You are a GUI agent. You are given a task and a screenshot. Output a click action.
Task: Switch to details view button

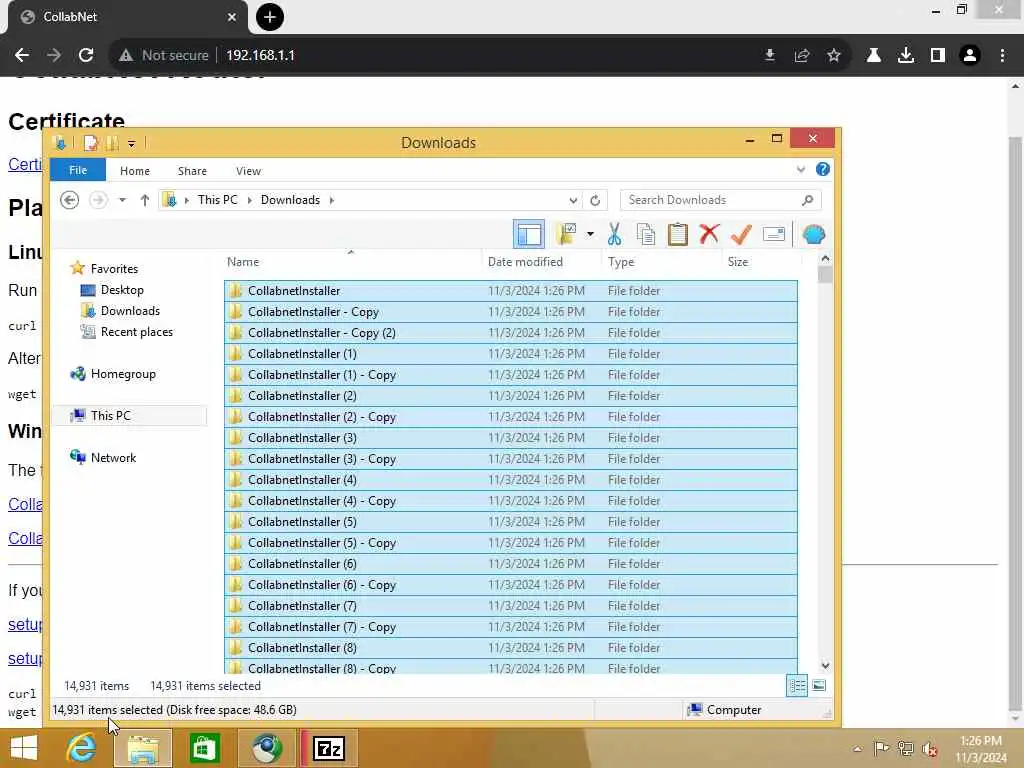pos(797,686)
